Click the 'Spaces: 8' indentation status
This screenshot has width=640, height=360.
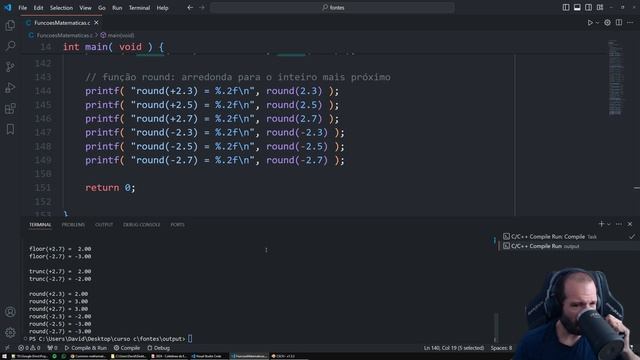pyautogui.click(x=501, y=348)
